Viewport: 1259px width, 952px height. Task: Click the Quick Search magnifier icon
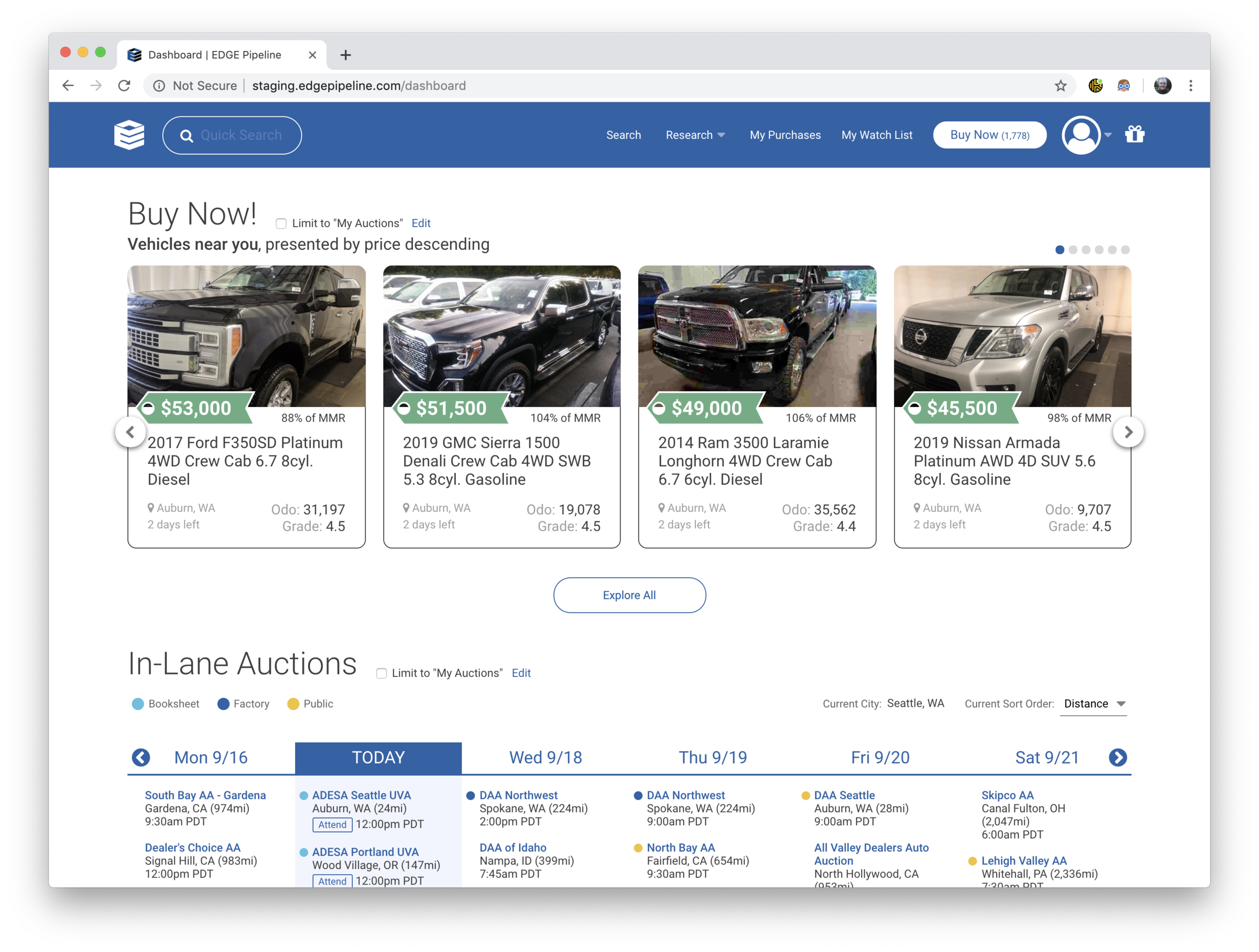[x=186, y=135]
